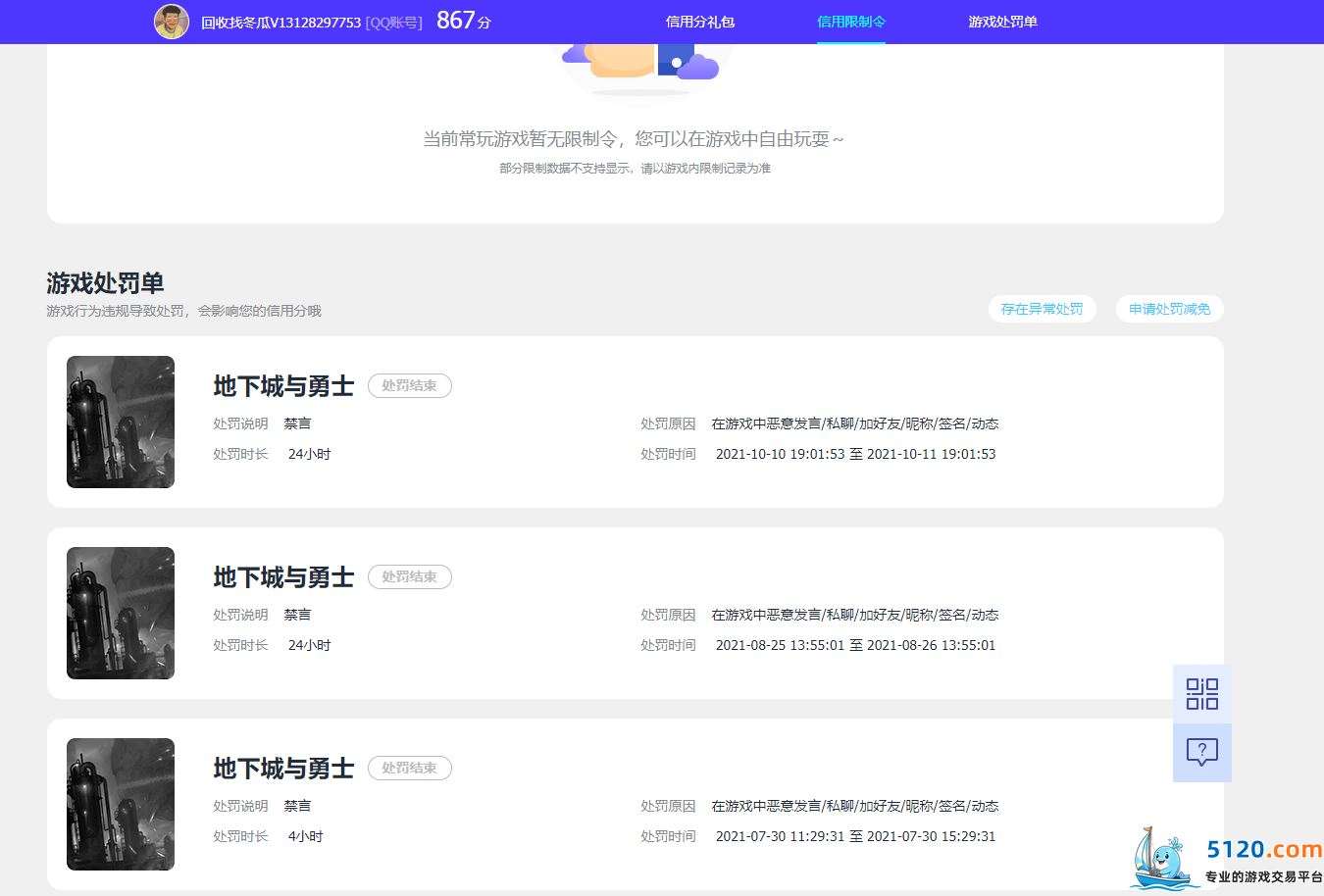This screenshot has height=896, width=1324.
Task: Click 处罚结束 badge on first penalty card
Action: 410,386
